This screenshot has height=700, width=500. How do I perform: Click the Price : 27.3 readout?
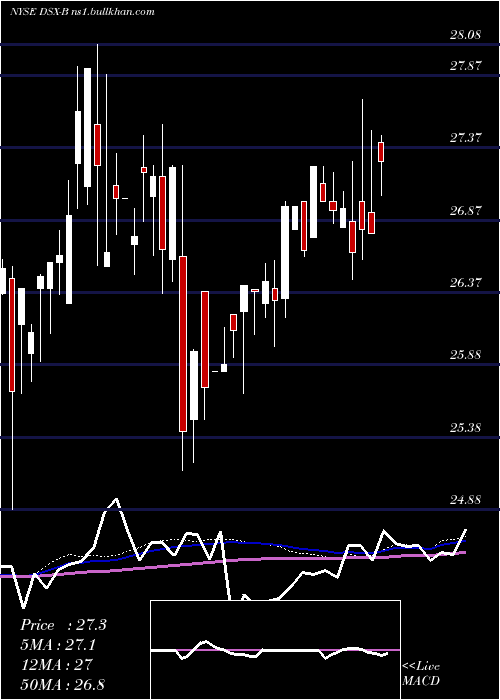coord(63,625)
